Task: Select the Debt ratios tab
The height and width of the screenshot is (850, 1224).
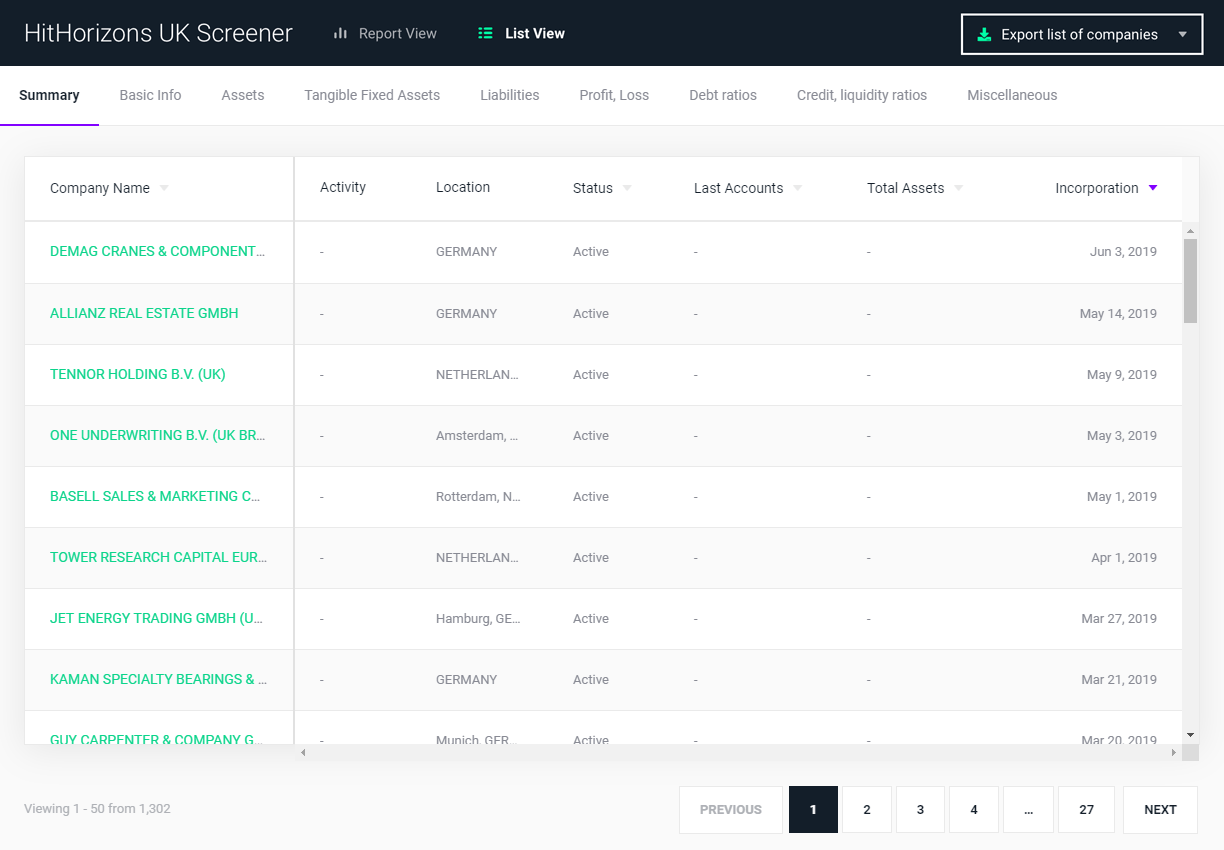Action: [x=722, y=95]
